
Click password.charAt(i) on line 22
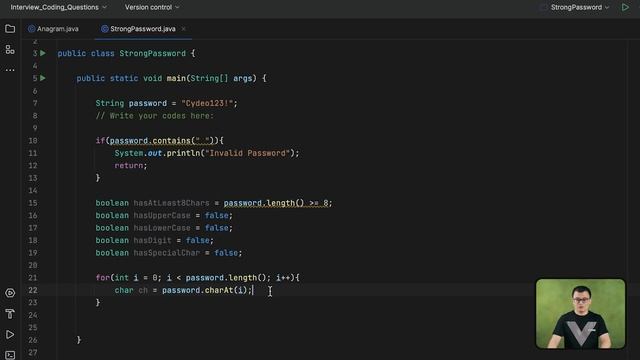(x=204, y=290)
